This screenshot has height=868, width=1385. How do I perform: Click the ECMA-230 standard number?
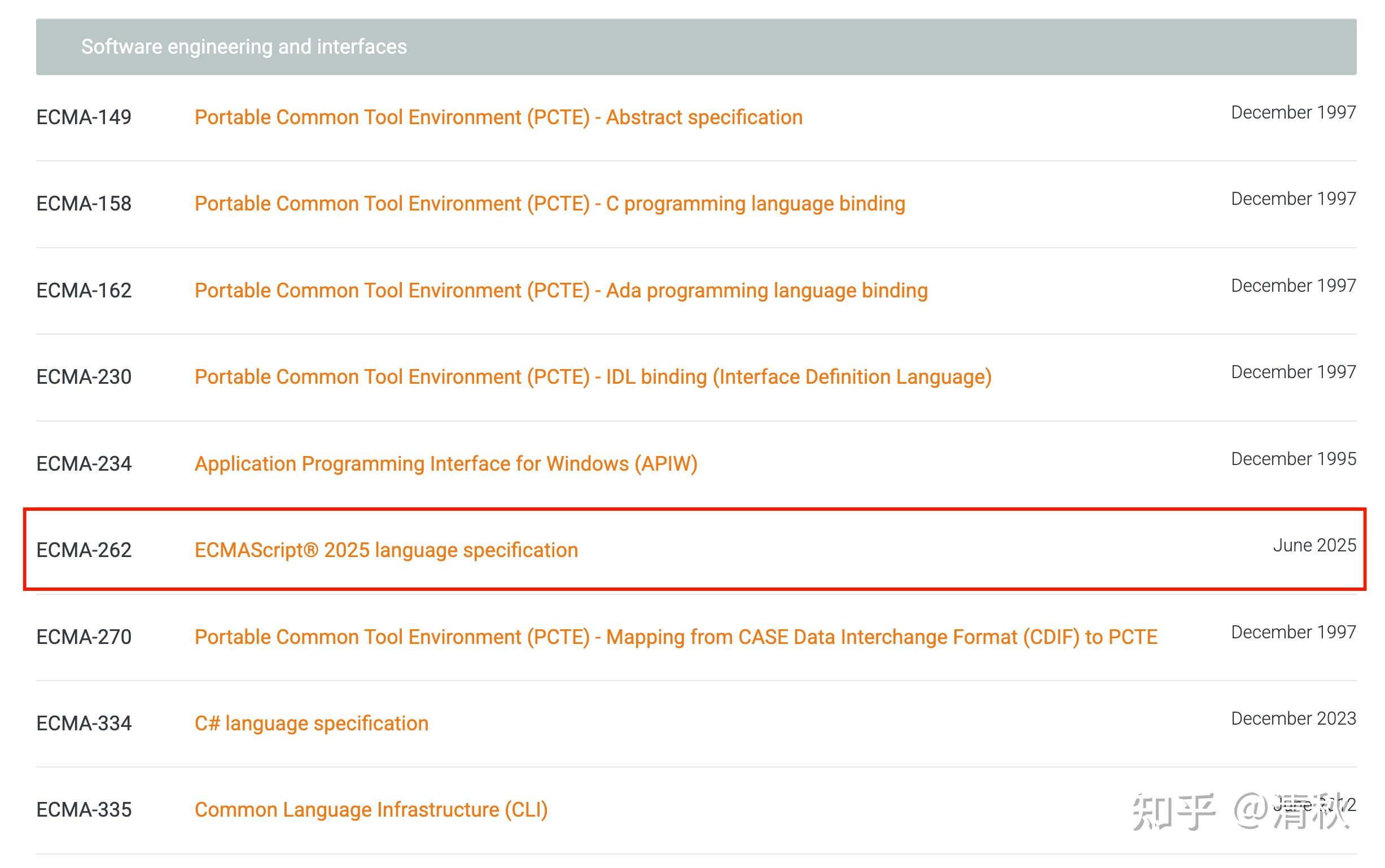pos(84,377)
